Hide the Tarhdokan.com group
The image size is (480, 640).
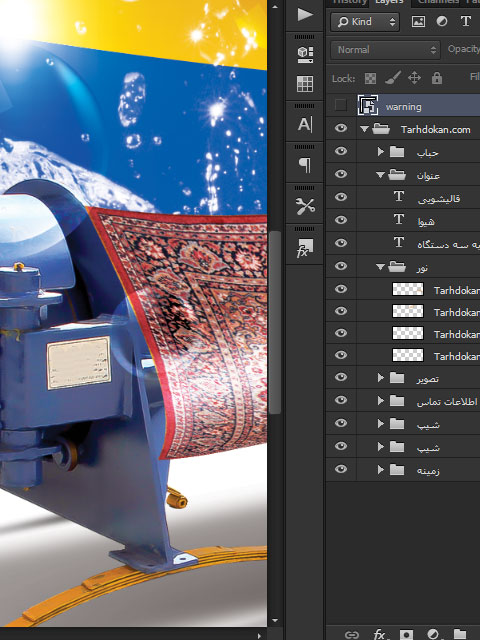click(x=341, y=129)
